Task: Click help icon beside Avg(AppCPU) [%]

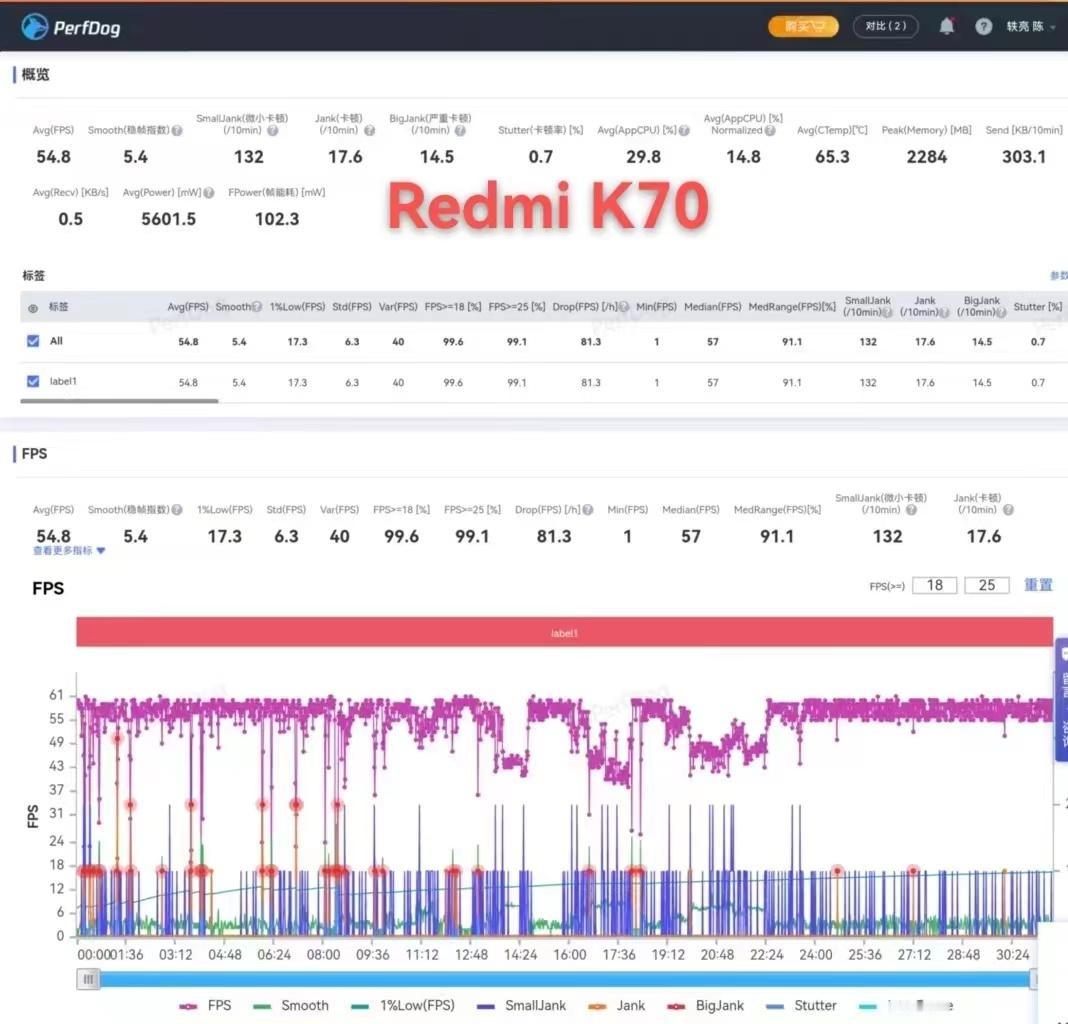Action: [685, 130]
